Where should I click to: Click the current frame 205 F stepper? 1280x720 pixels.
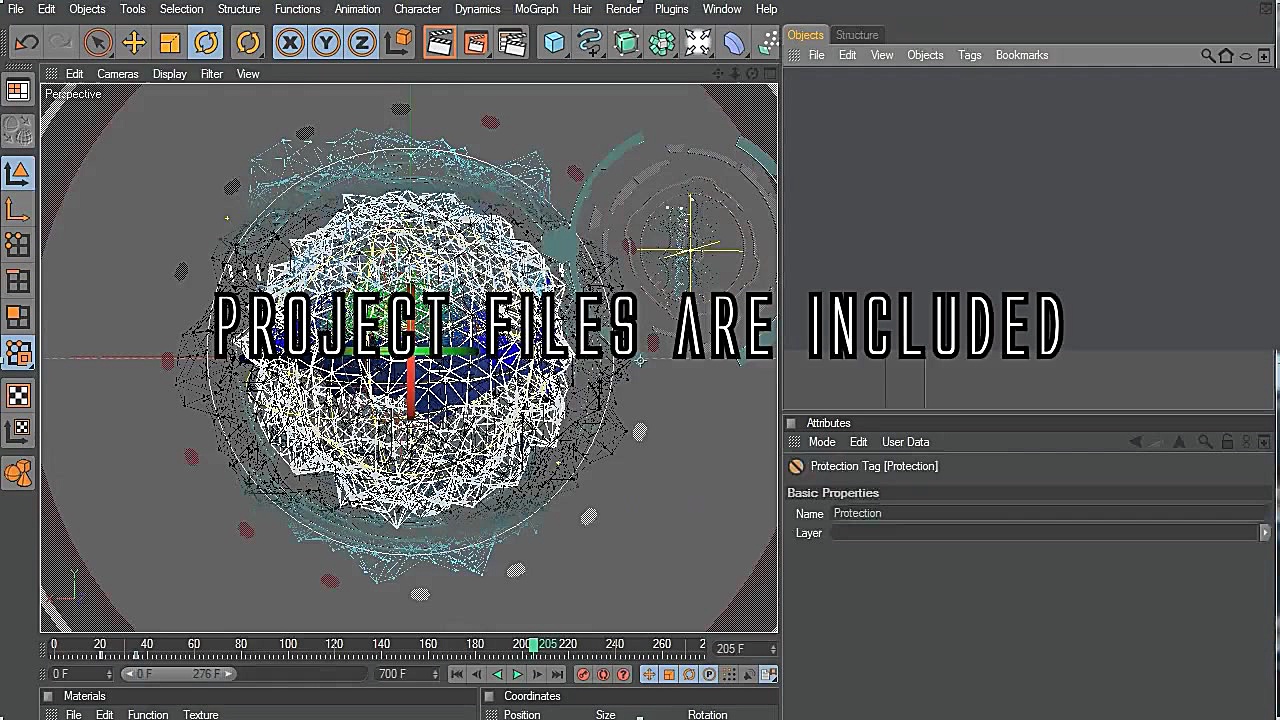(773, 649)
